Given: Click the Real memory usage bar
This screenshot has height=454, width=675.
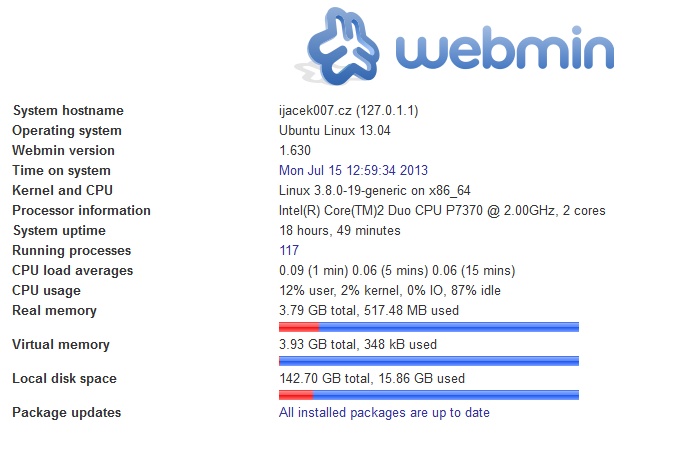Looking at the screenshot, I should pyautogui.click(x=428, y=327).
